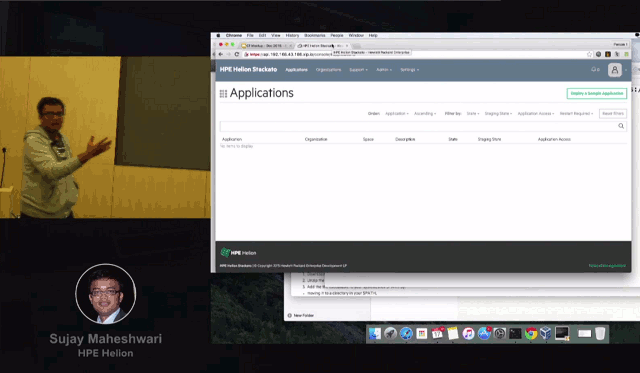640x373 pixels.
Task: Open the Trash in the dock
Action: (x=600, y=333)
